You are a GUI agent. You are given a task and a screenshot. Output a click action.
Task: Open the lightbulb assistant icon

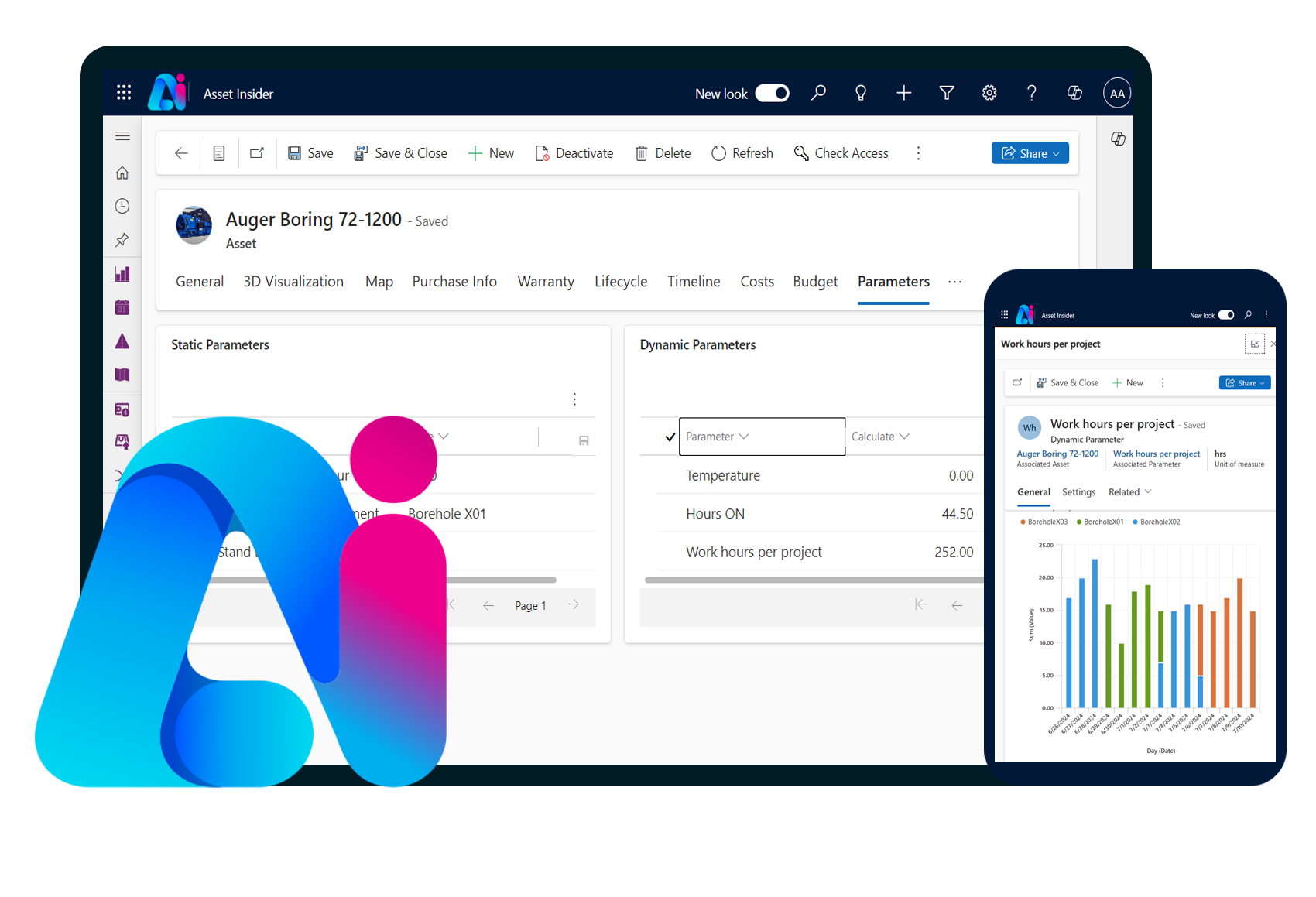[860, 93]
